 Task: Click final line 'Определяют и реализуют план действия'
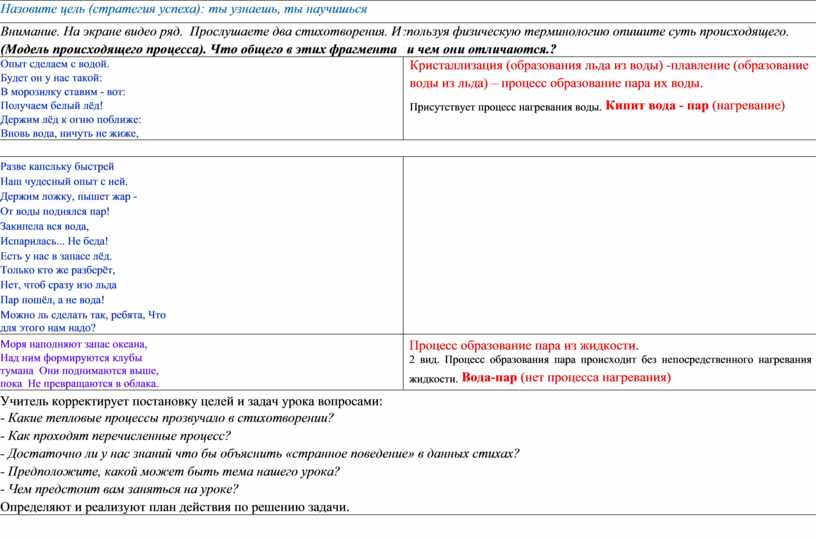pos(175,507)
